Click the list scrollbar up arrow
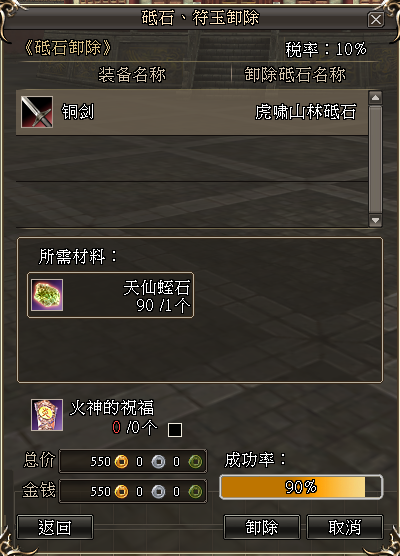Image resolution: width=400 pixels, height=556 pixels. pyautogui.click(x=375, y=98)
